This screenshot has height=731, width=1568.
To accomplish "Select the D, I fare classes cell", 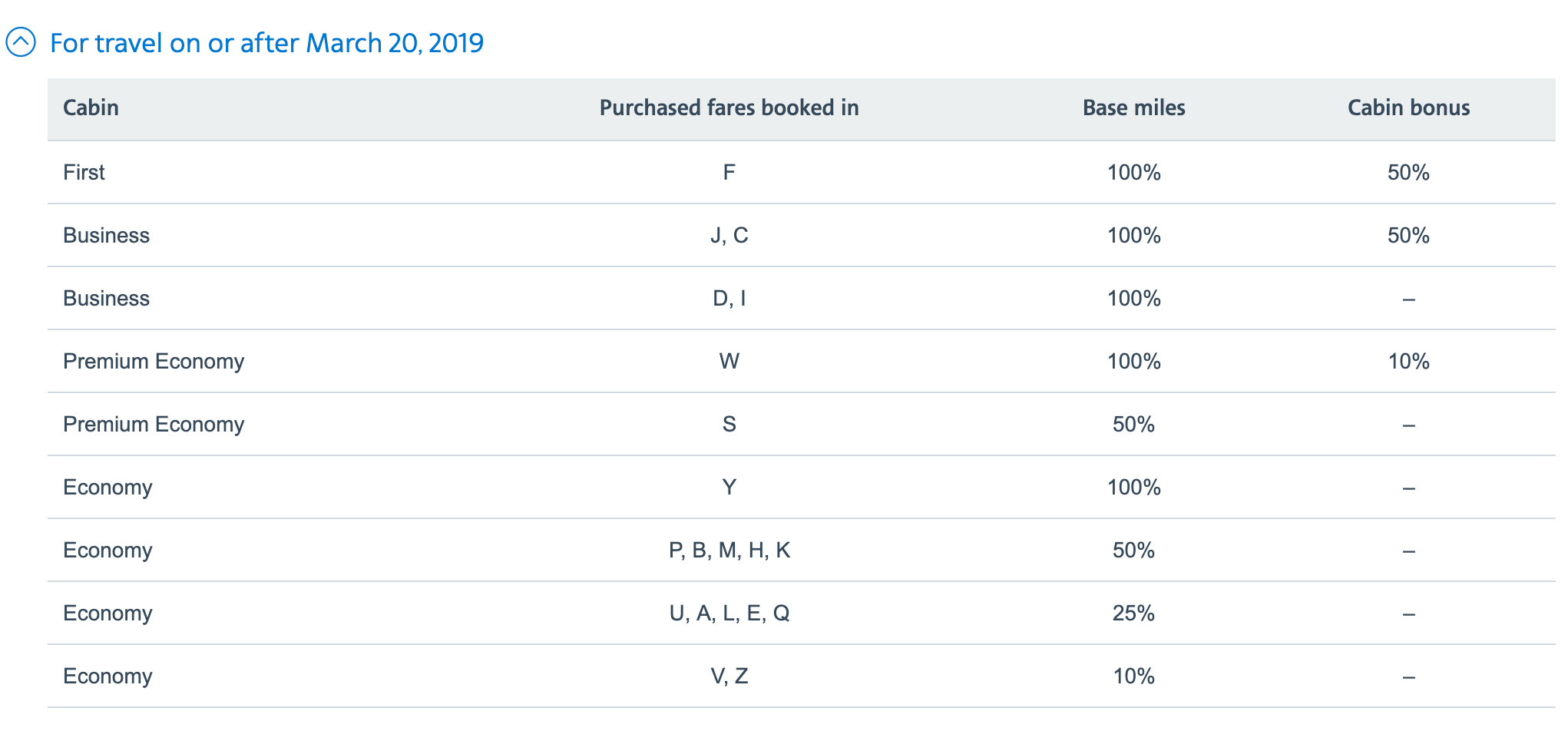I will (x=729, y=298).
